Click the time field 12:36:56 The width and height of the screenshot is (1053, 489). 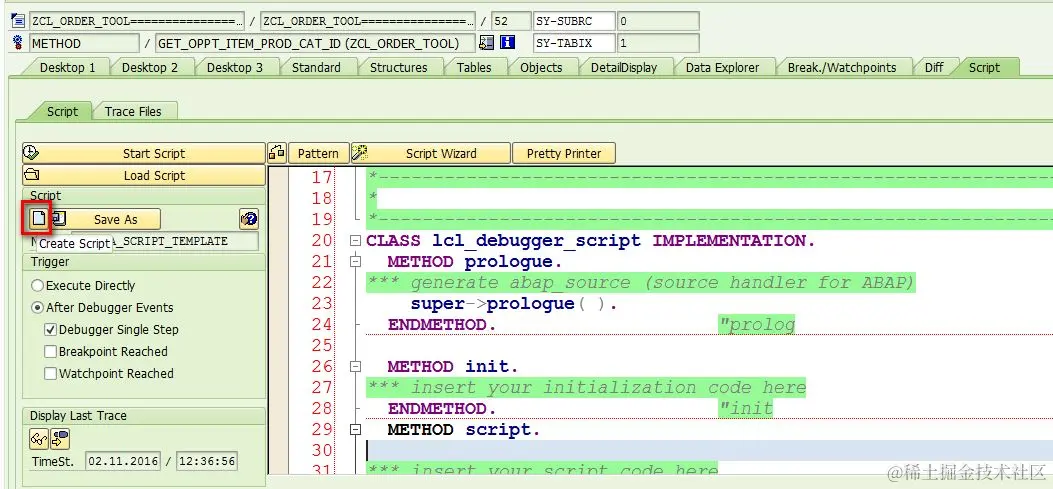pyautogui.click(x=208, y=461)
